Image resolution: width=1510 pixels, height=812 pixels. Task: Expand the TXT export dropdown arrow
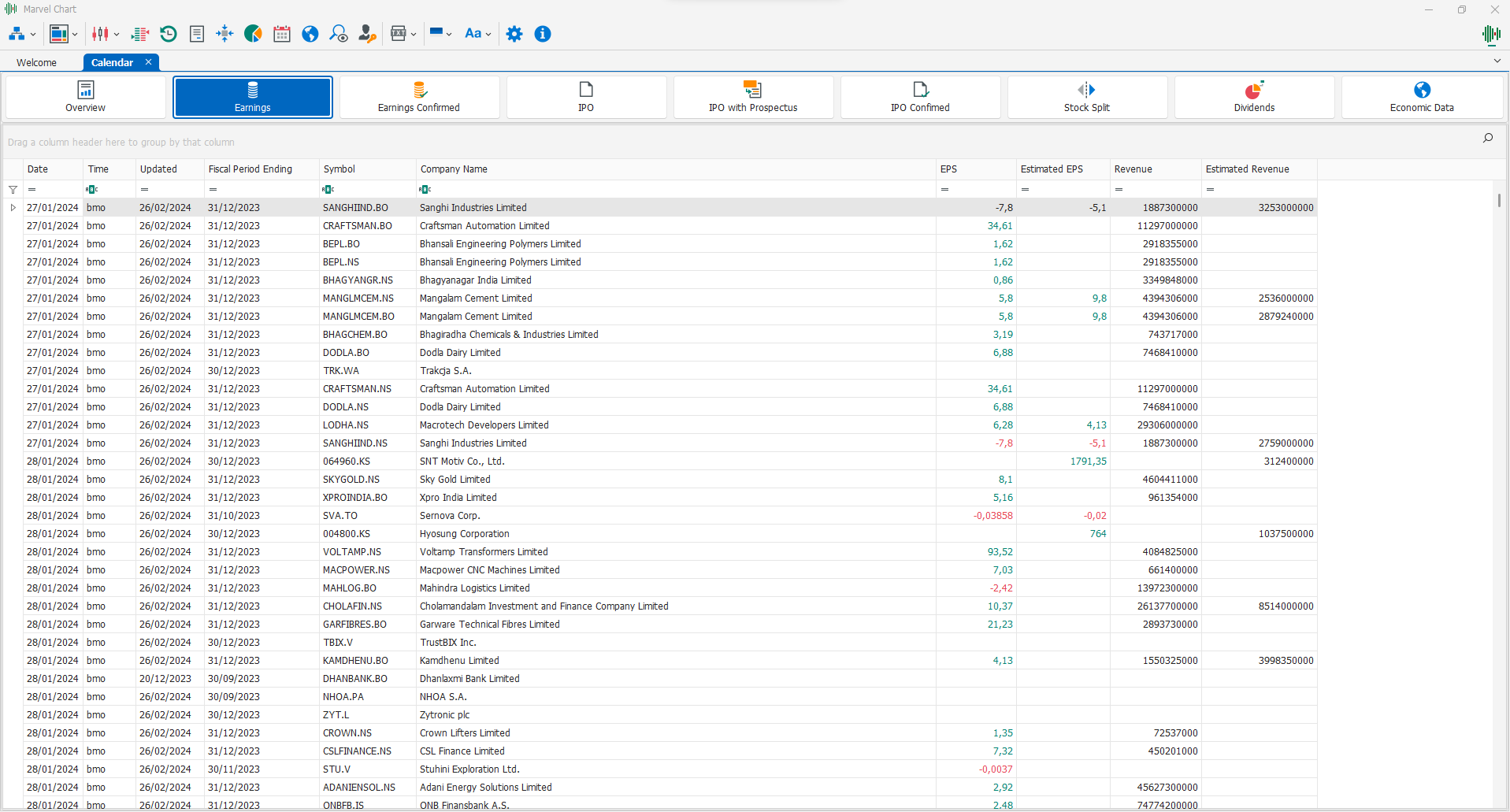[414, 35]
